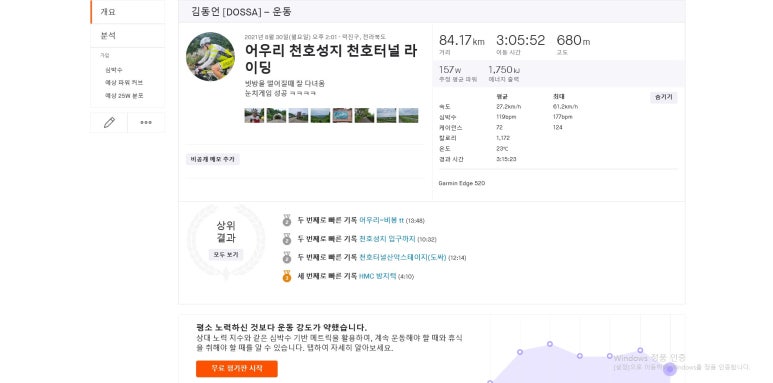
Task: Click the 680 m elevation value
Action: click(573, 40)
